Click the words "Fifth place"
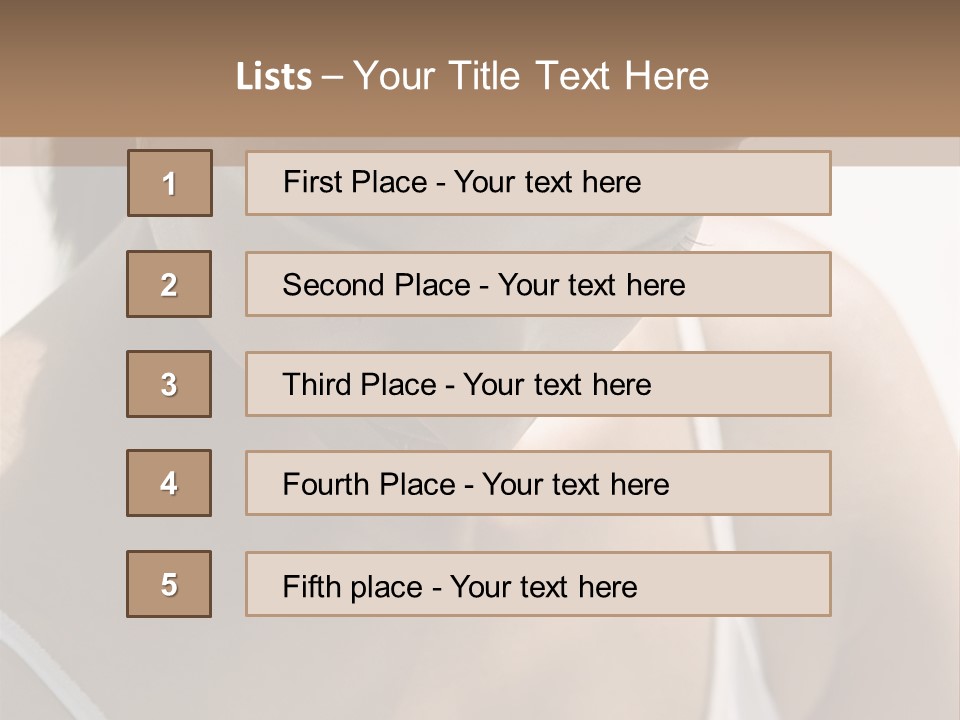 [x=352, y=586]
